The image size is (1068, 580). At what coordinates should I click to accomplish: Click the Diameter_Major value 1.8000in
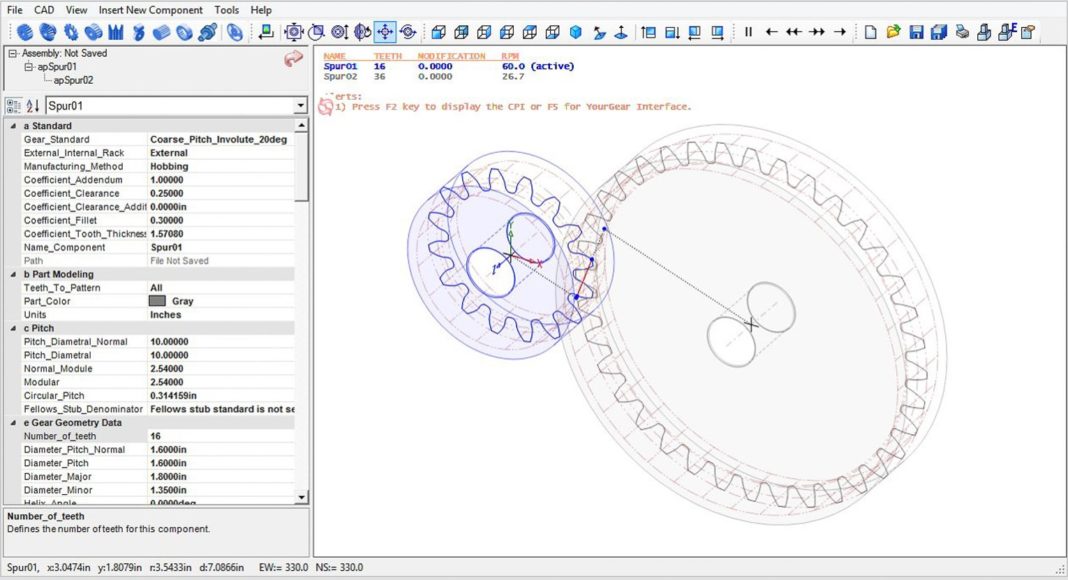tap(221, 477)
